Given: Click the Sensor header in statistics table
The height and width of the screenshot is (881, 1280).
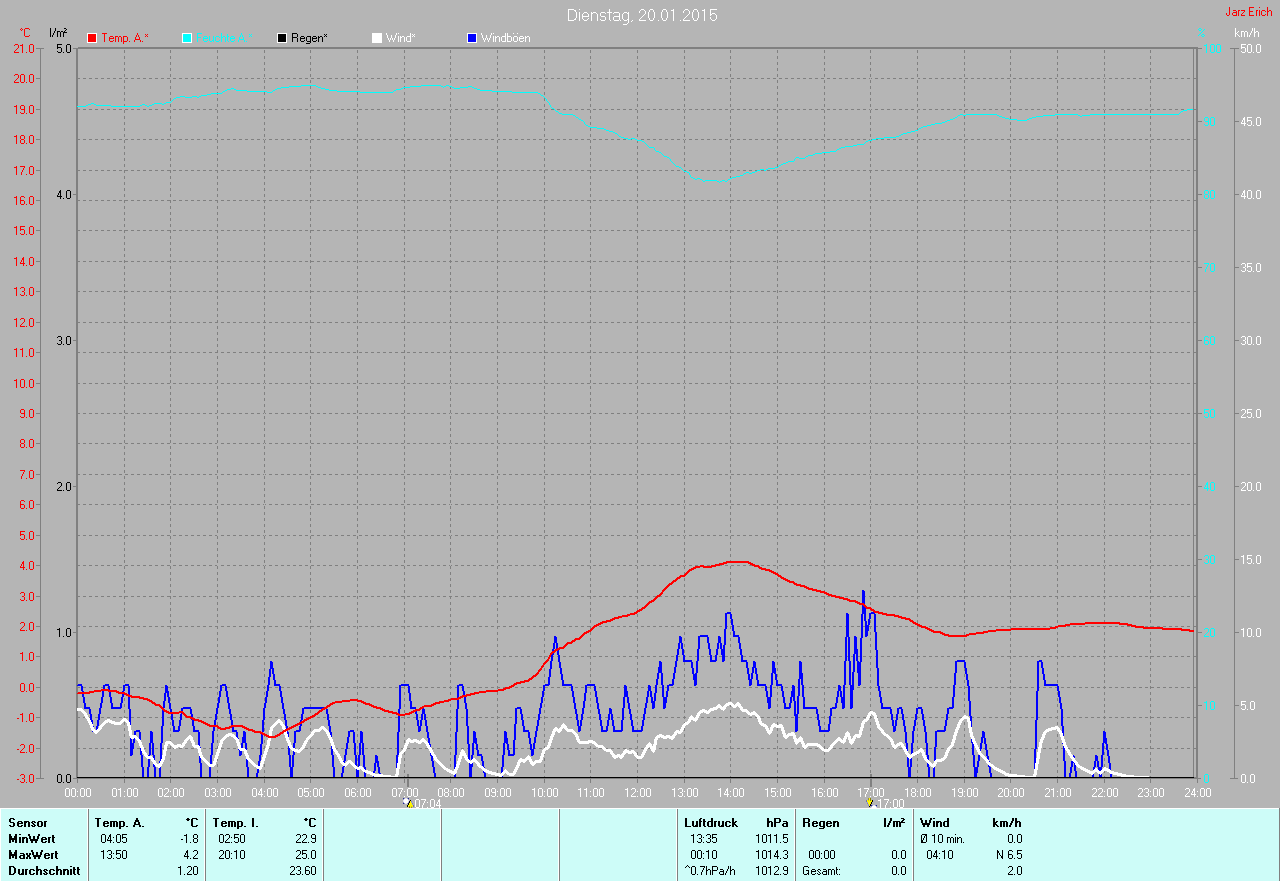Looking at the screenshot, I should pyautogui.click(x=27, y=823).
